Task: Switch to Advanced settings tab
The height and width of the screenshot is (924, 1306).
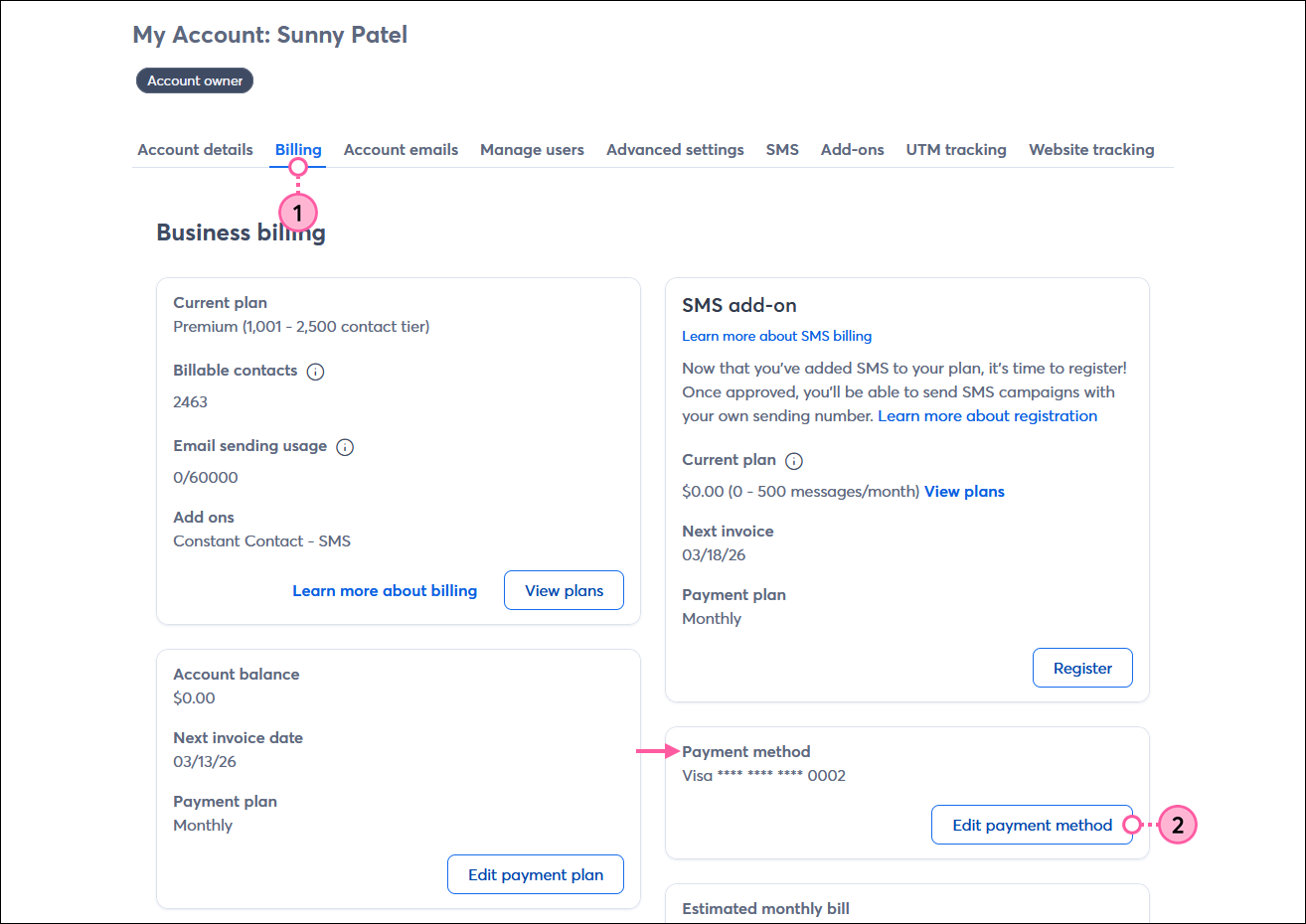Action: pos(675,149)
